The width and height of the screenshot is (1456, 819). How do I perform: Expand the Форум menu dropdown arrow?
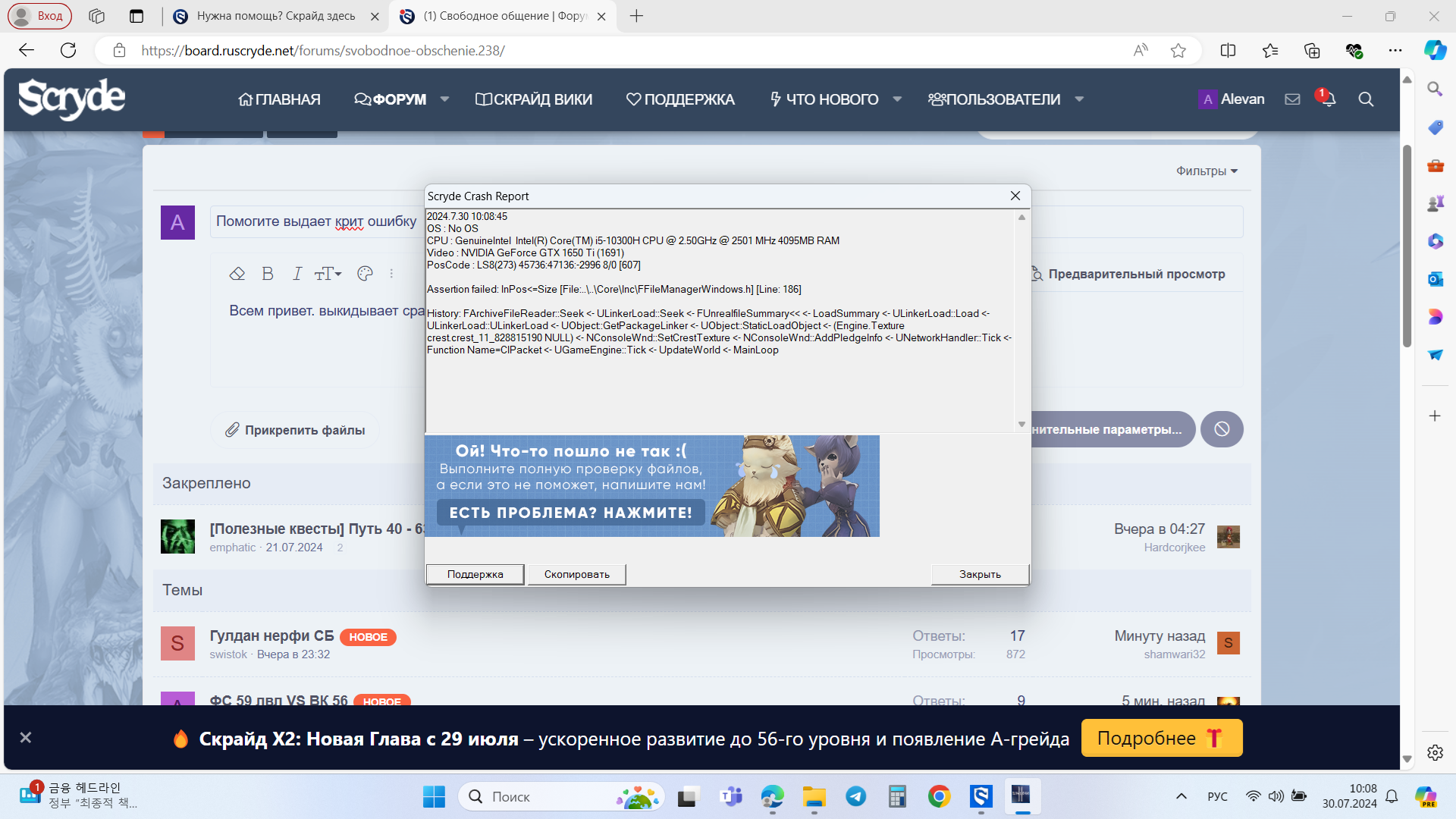(x=445, y=99)
